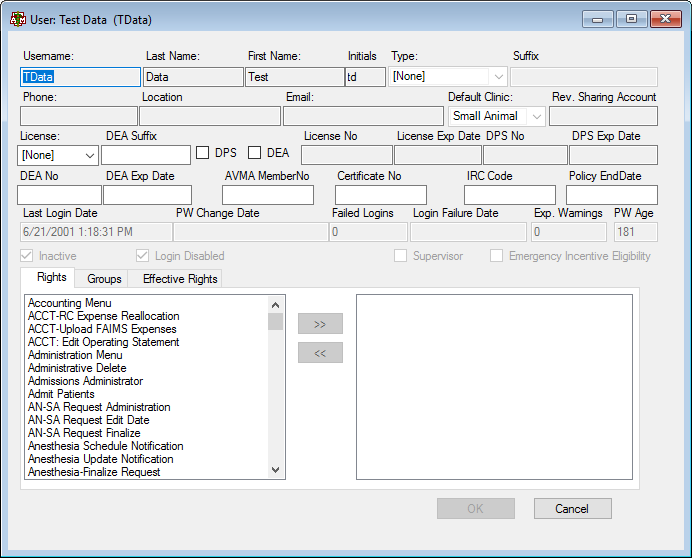Image resolution: width=692 pixels, height=558 pixels.
Task: Click the Policy EndDate field
Action: pos(612,195)
